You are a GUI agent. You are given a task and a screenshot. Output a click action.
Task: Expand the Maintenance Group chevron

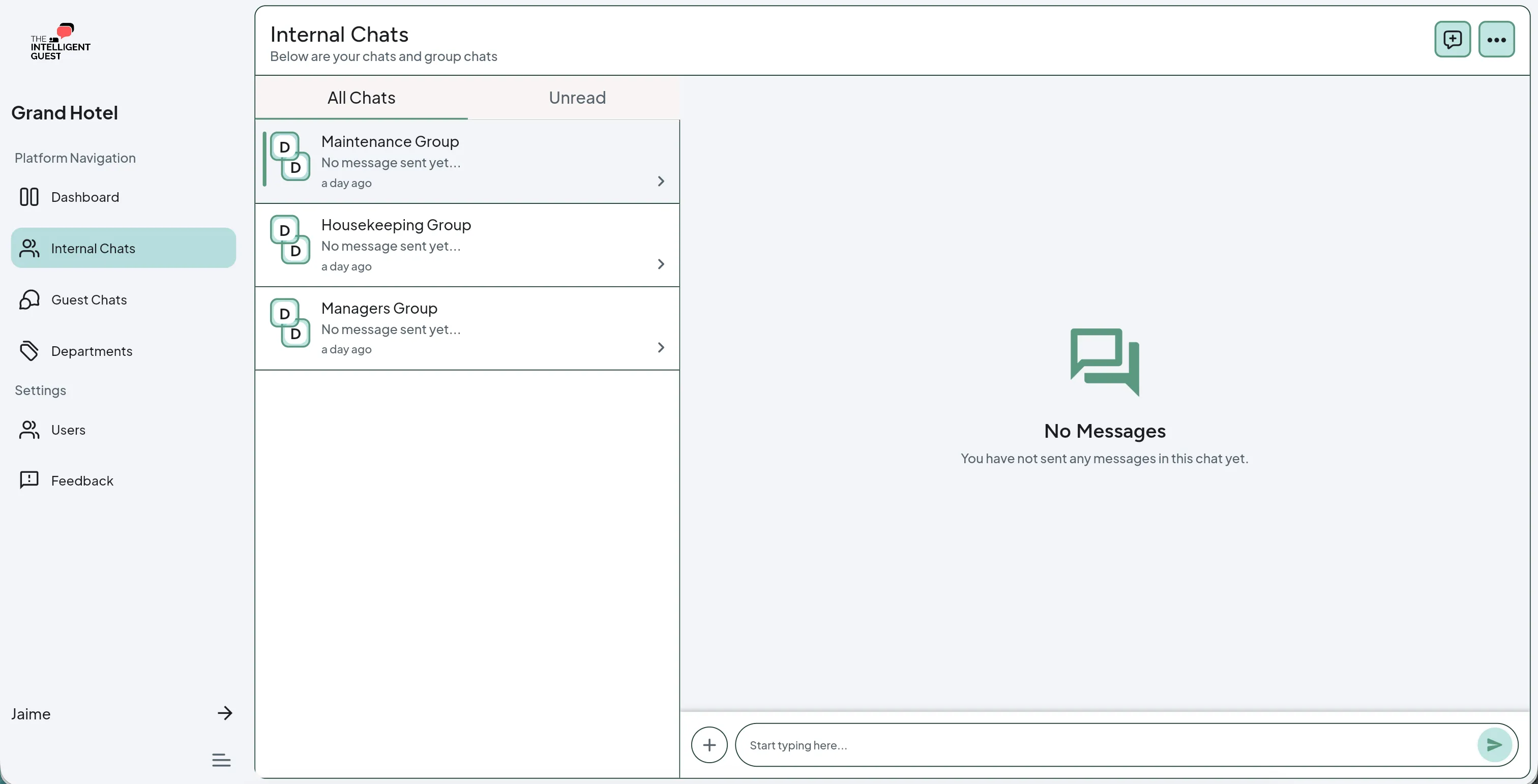coord(660,181)
